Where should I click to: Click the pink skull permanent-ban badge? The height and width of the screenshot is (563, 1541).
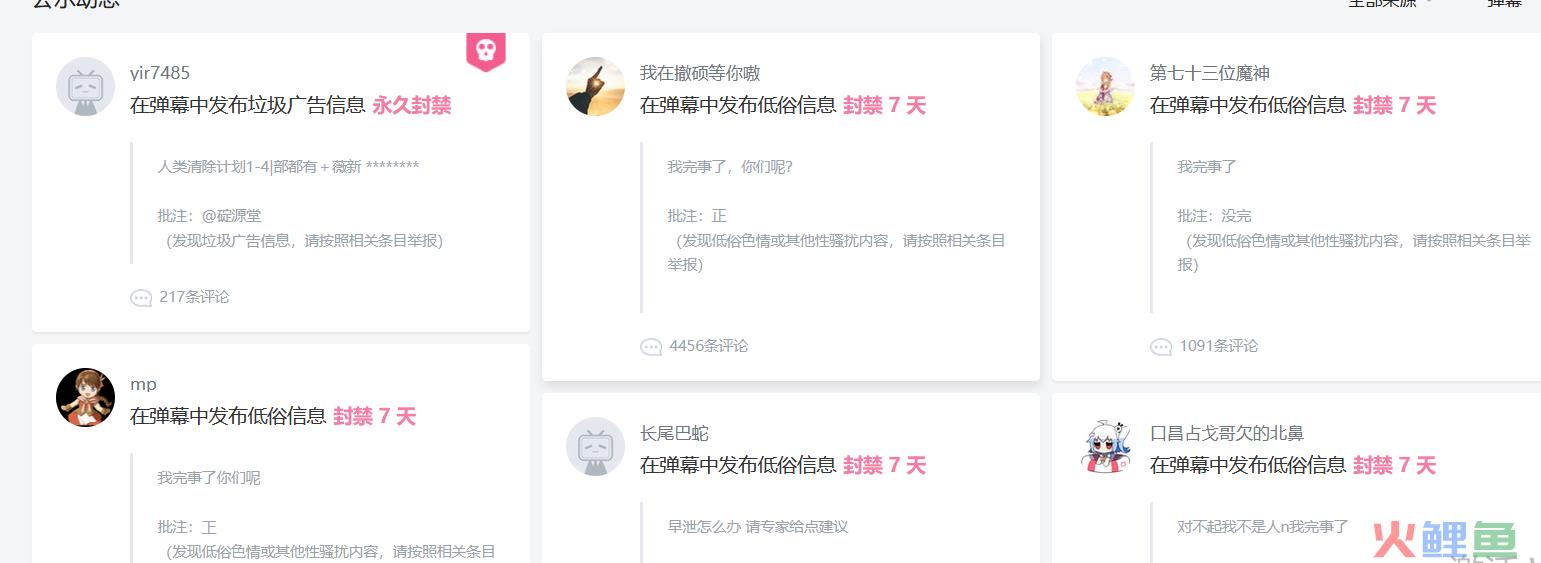coord(485,52)
